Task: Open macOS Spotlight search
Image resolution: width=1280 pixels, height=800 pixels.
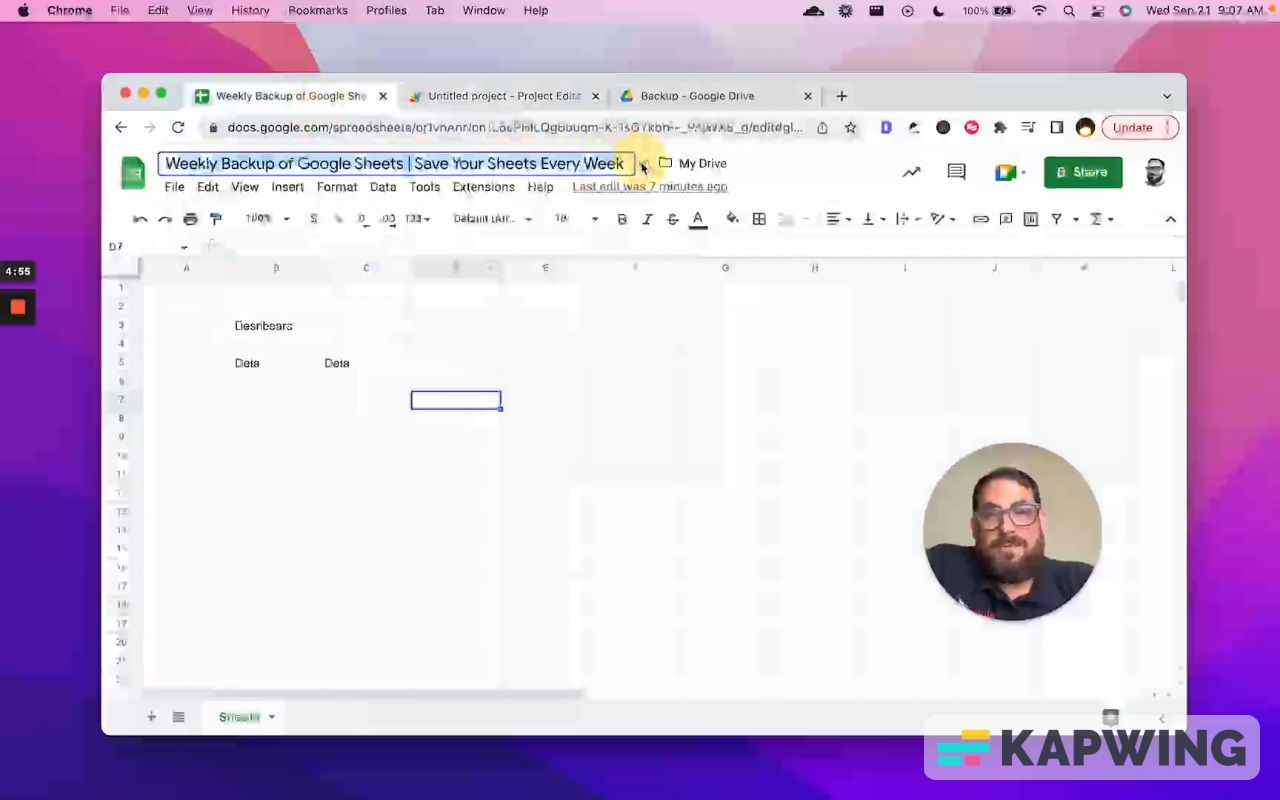Action: (1069, 10)
